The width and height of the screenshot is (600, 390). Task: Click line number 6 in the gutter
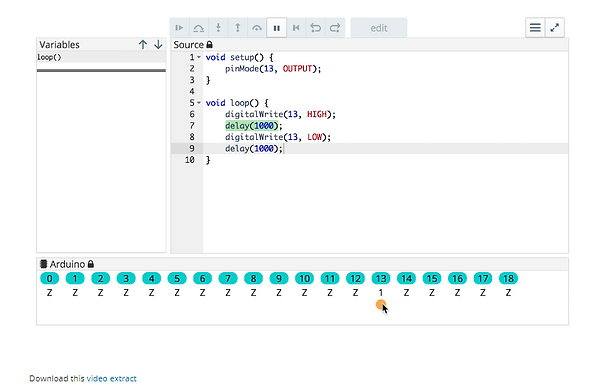[192, 114]
